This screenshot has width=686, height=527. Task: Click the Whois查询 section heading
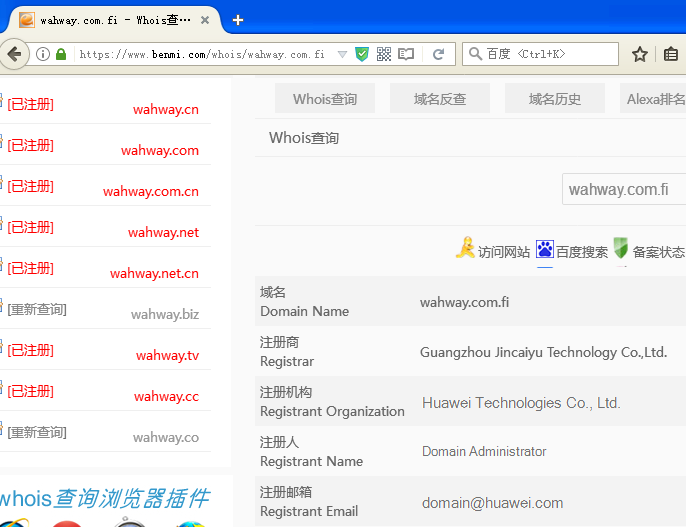pyautogui.click(x=304, y=138)
